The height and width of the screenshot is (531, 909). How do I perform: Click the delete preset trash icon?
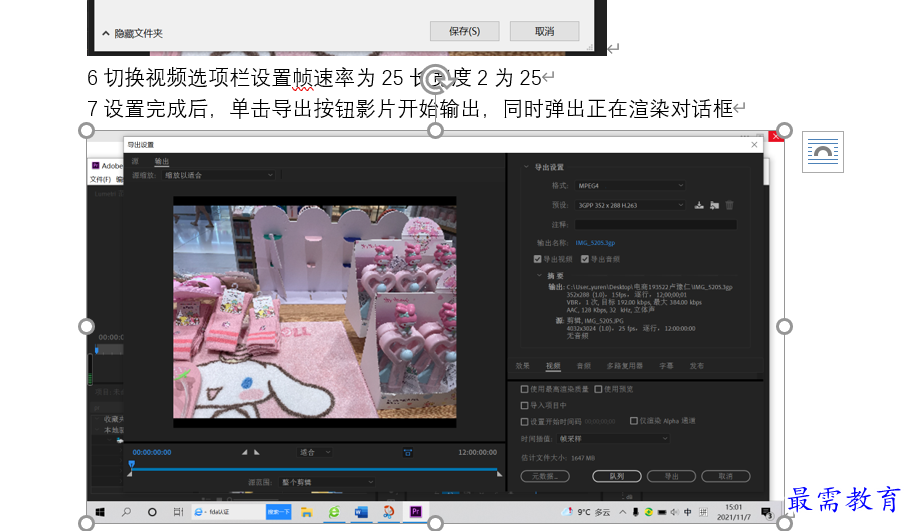click(729, 205)
